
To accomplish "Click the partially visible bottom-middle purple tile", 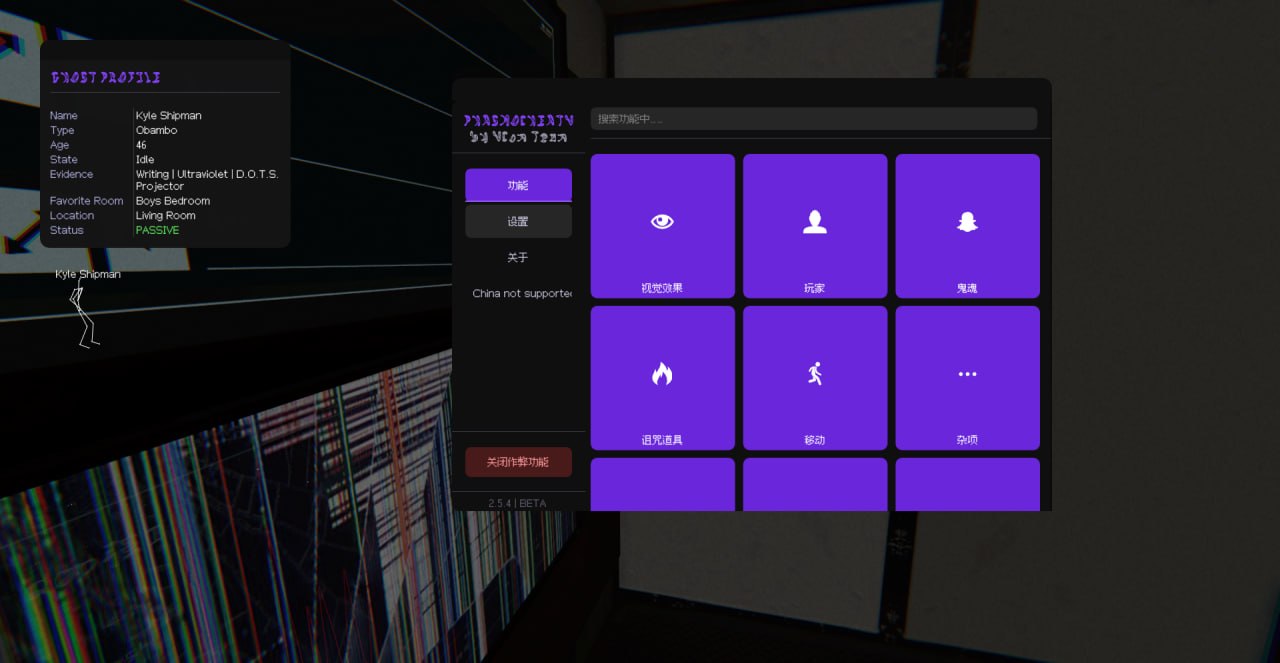I will click(x=815, y=484).
